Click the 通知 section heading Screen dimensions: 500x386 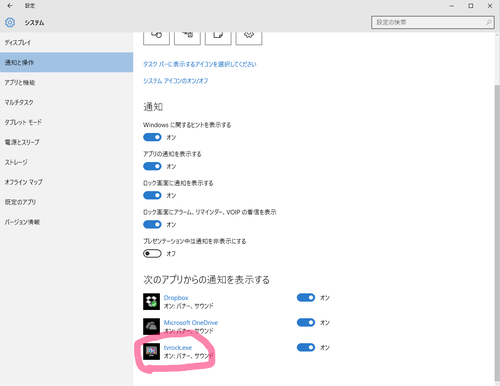[x=153, y=107]
